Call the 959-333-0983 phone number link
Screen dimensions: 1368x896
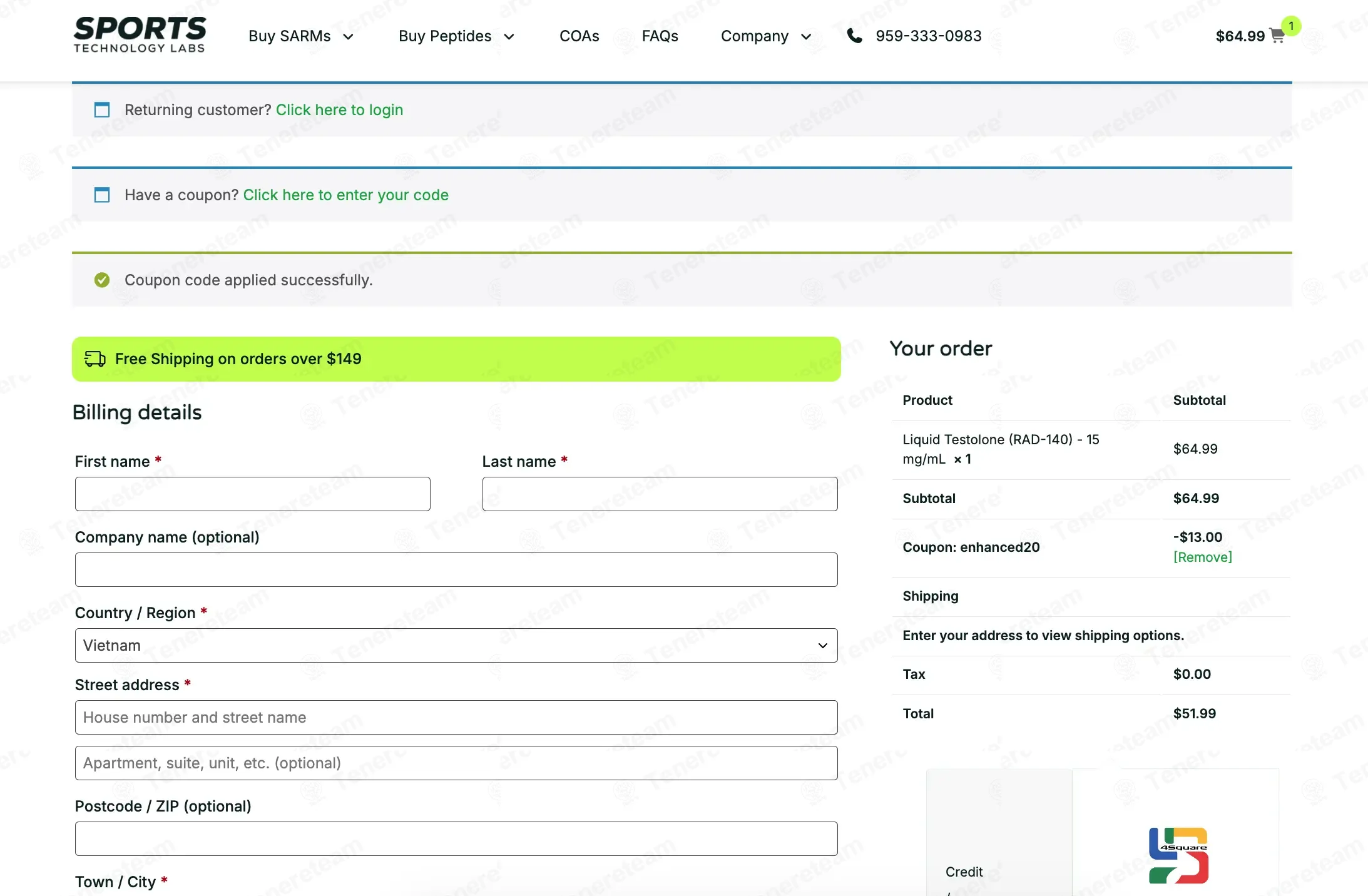point(929,36)
